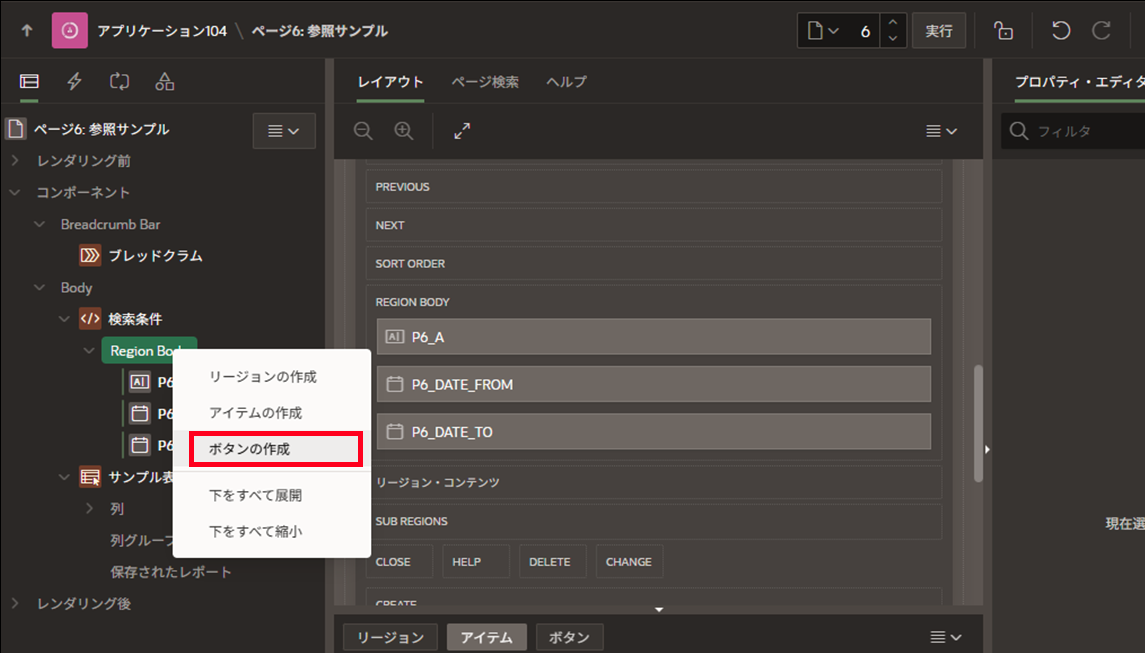Collapse the コンポーネント tree node
Image resolution: width=1145 pixels, height=653 pixels.
click(15, 192)
